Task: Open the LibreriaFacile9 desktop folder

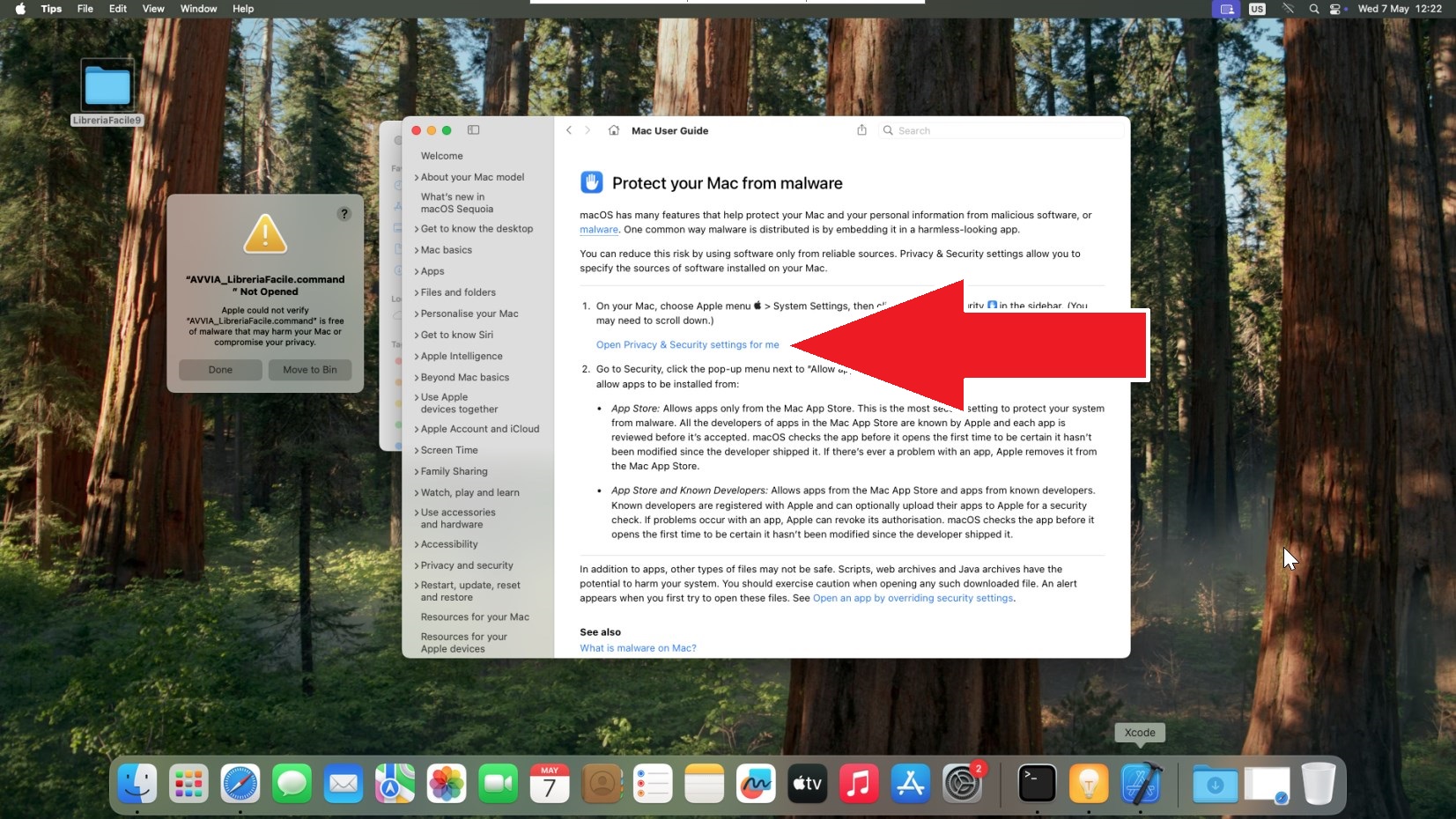Action: [x=107, y=88]
